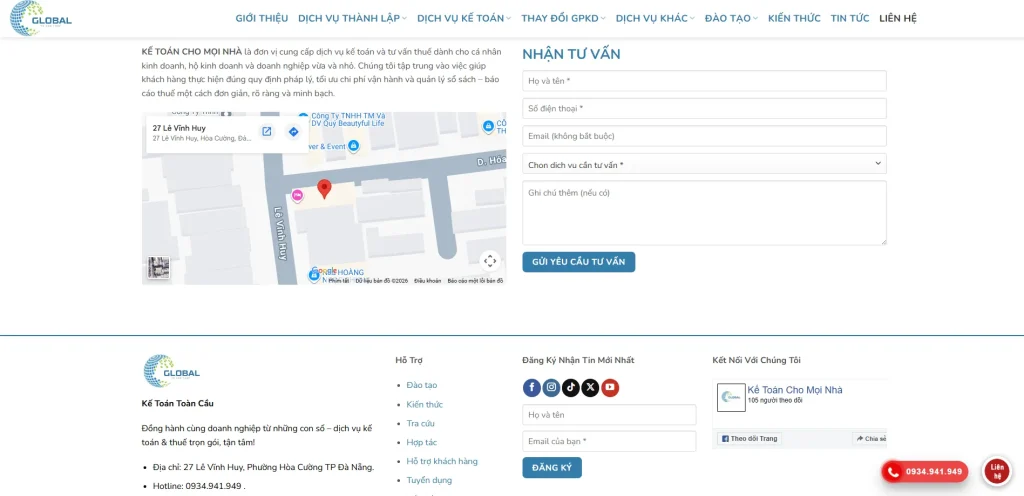This screenshot has height=496, width=1024.
Task: Follow the Tuyển dụng footer link
Action: 429,480
